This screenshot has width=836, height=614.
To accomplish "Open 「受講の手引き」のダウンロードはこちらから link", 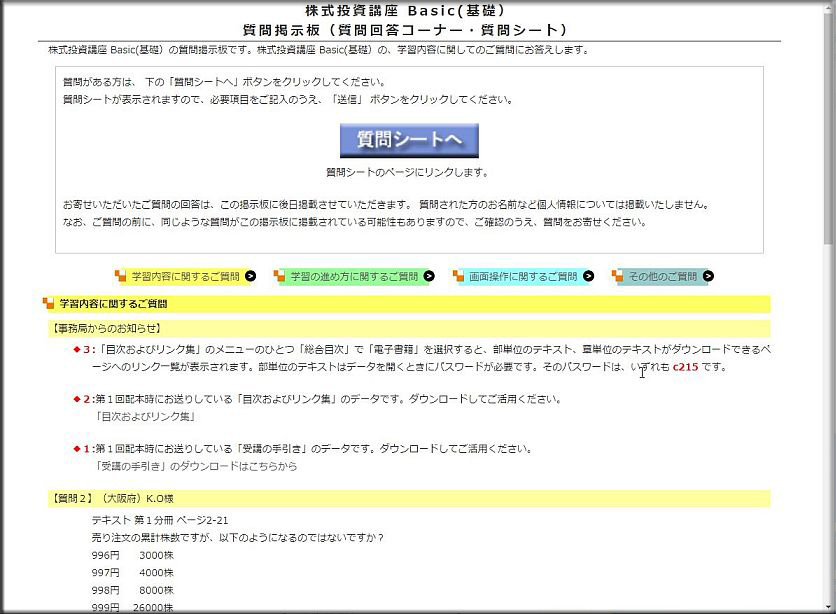I will (196, 466).
